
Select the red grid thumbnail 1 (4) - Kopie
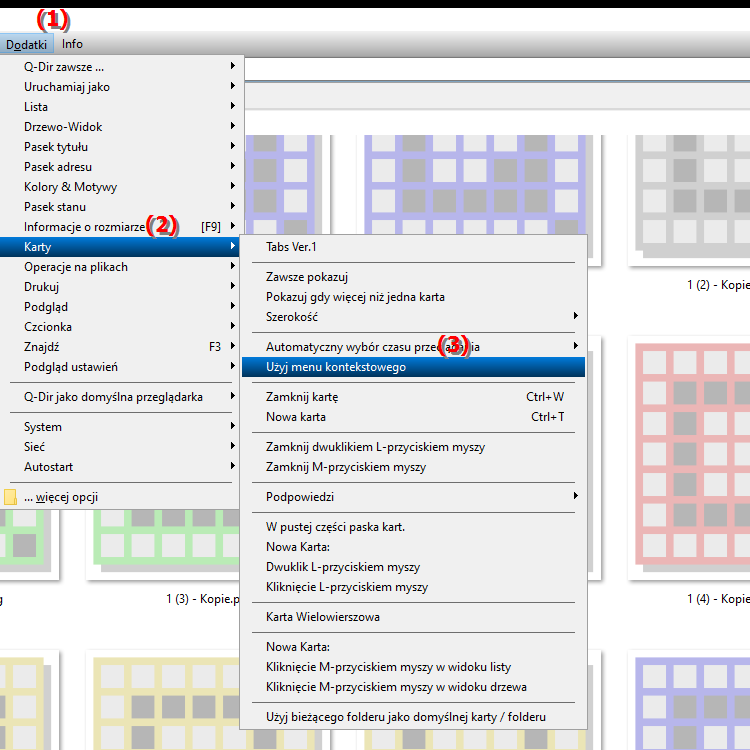pos(691,457)
